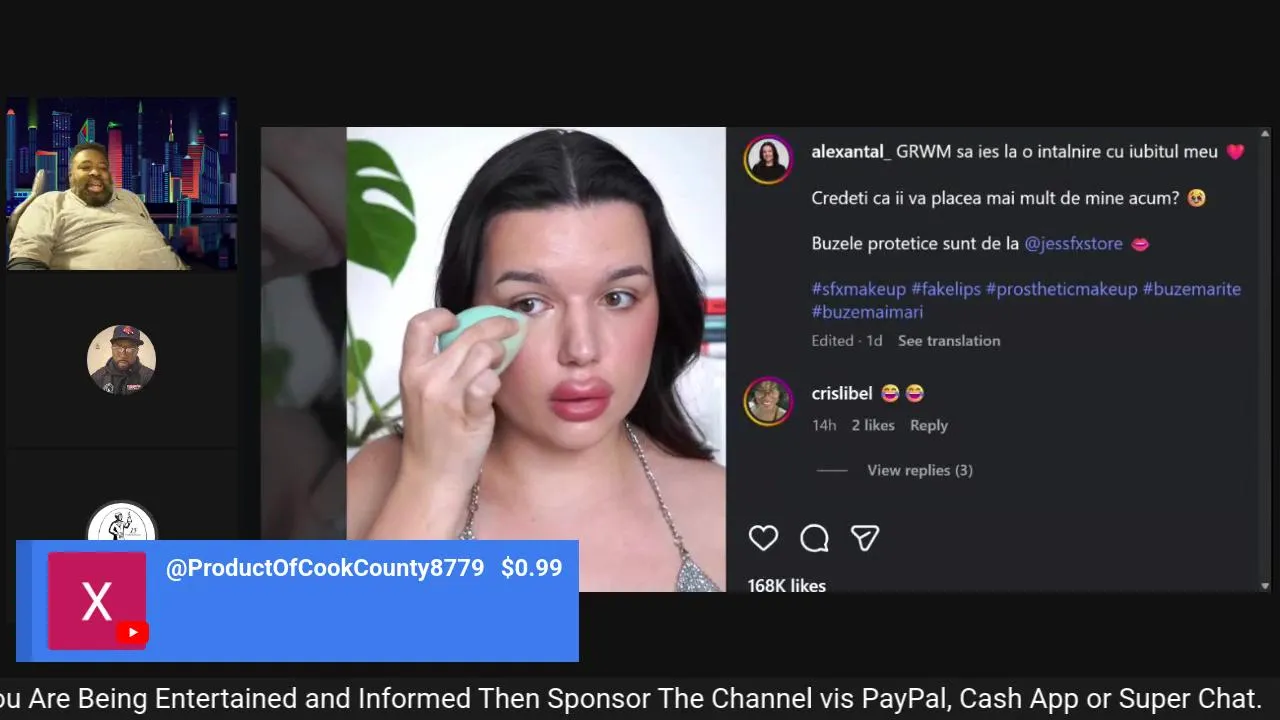Open comments via the speech bubble icon

point(814,538)
